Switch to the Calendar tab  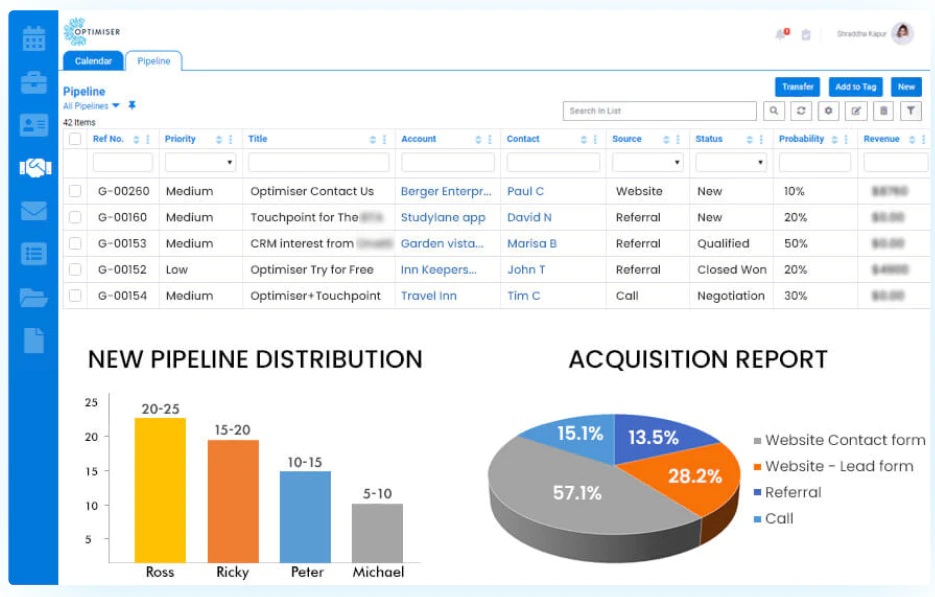point(93,61)
